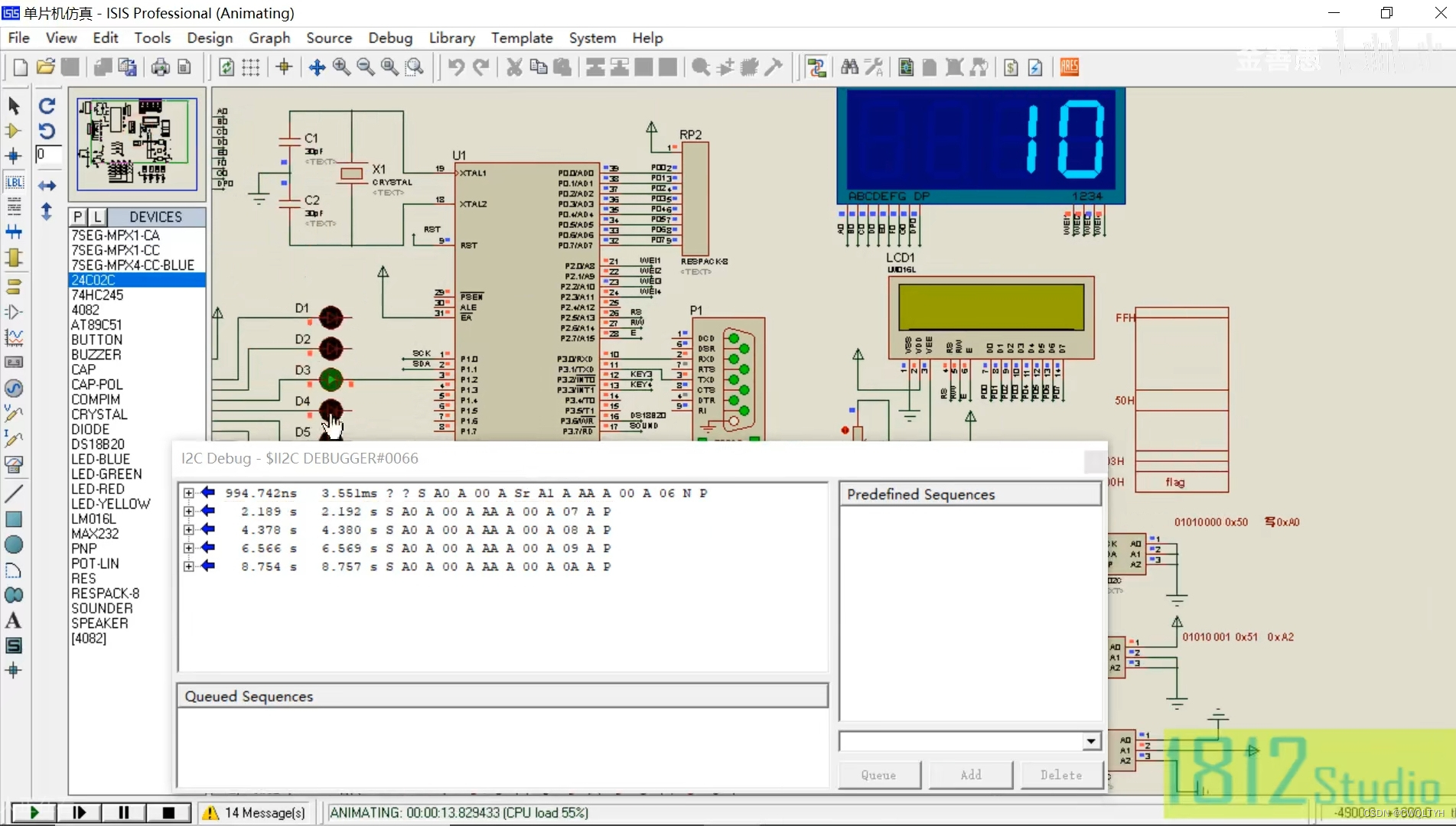Screen dimensions: 1456x826
Task: Open the Library menu
Action: (x=451, y=37)
